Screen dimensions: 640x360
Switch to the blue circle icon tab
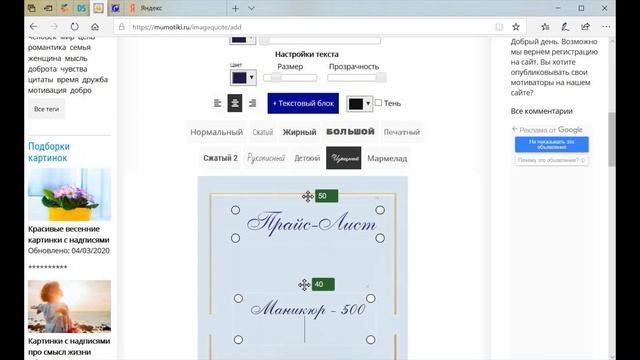116,8
